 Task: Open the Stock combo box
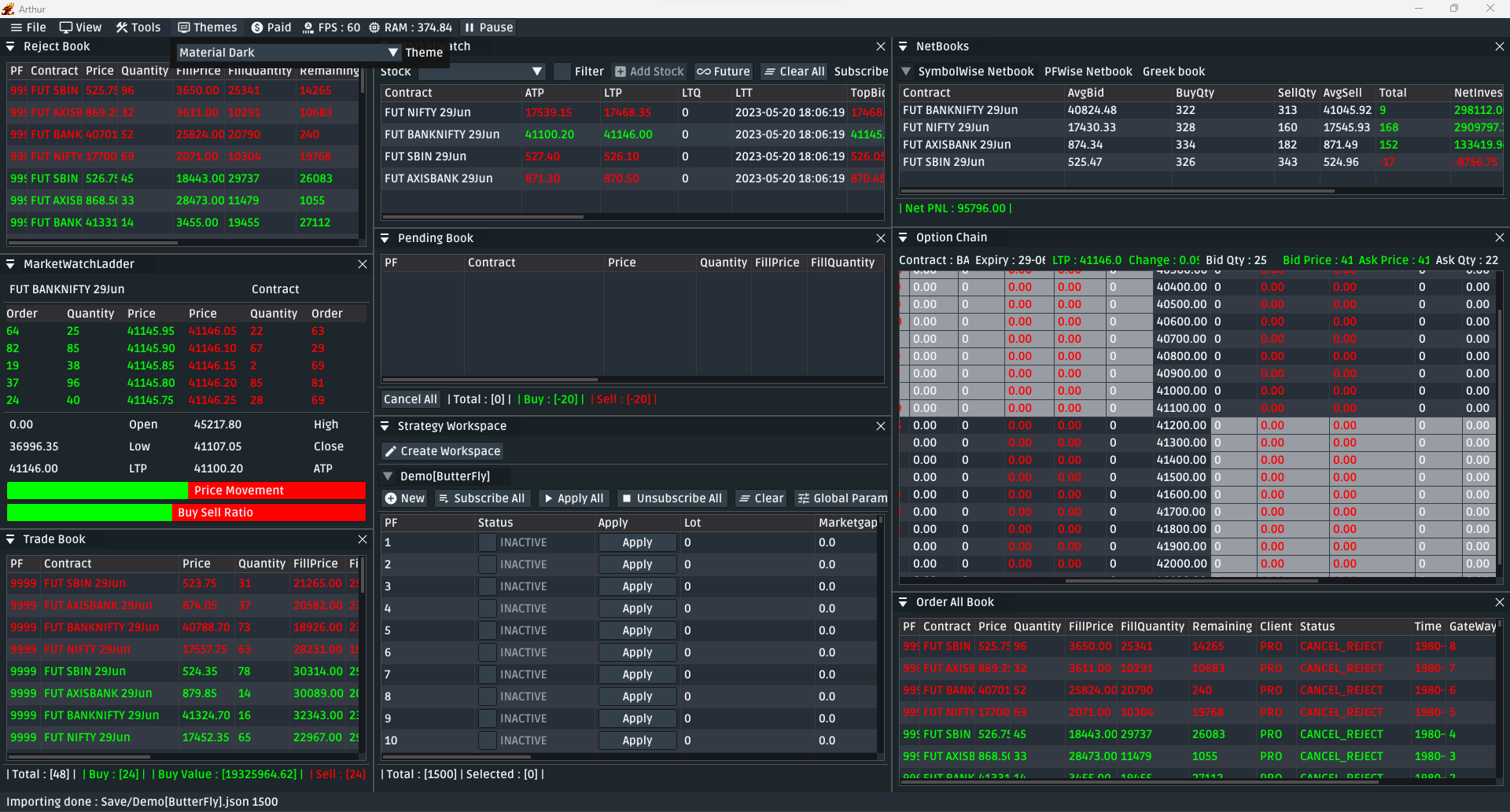click(482, 72)
